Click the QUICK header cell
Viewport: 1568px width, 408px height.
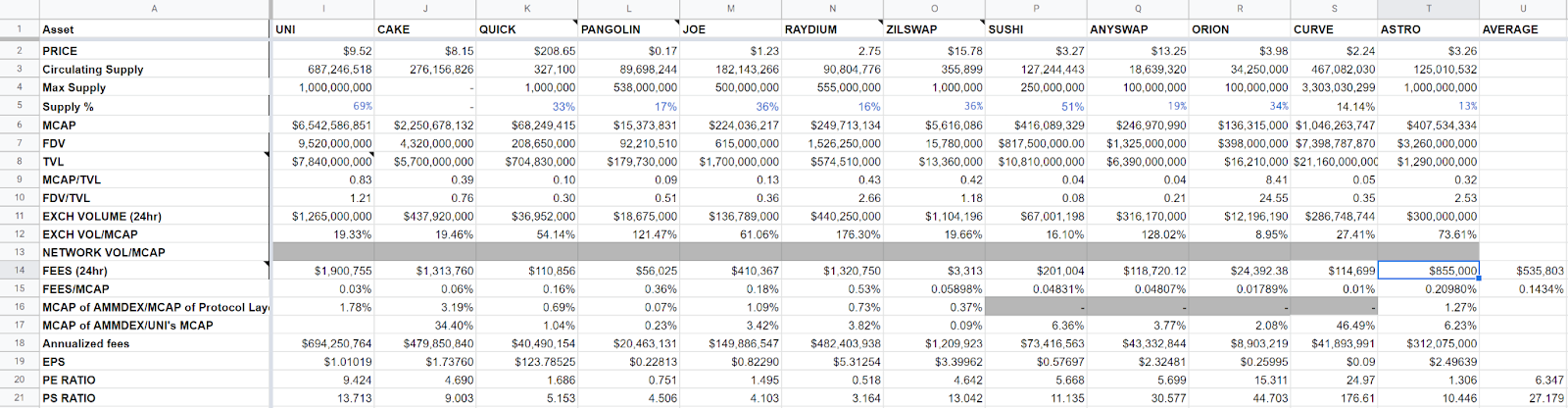[526, 29]
